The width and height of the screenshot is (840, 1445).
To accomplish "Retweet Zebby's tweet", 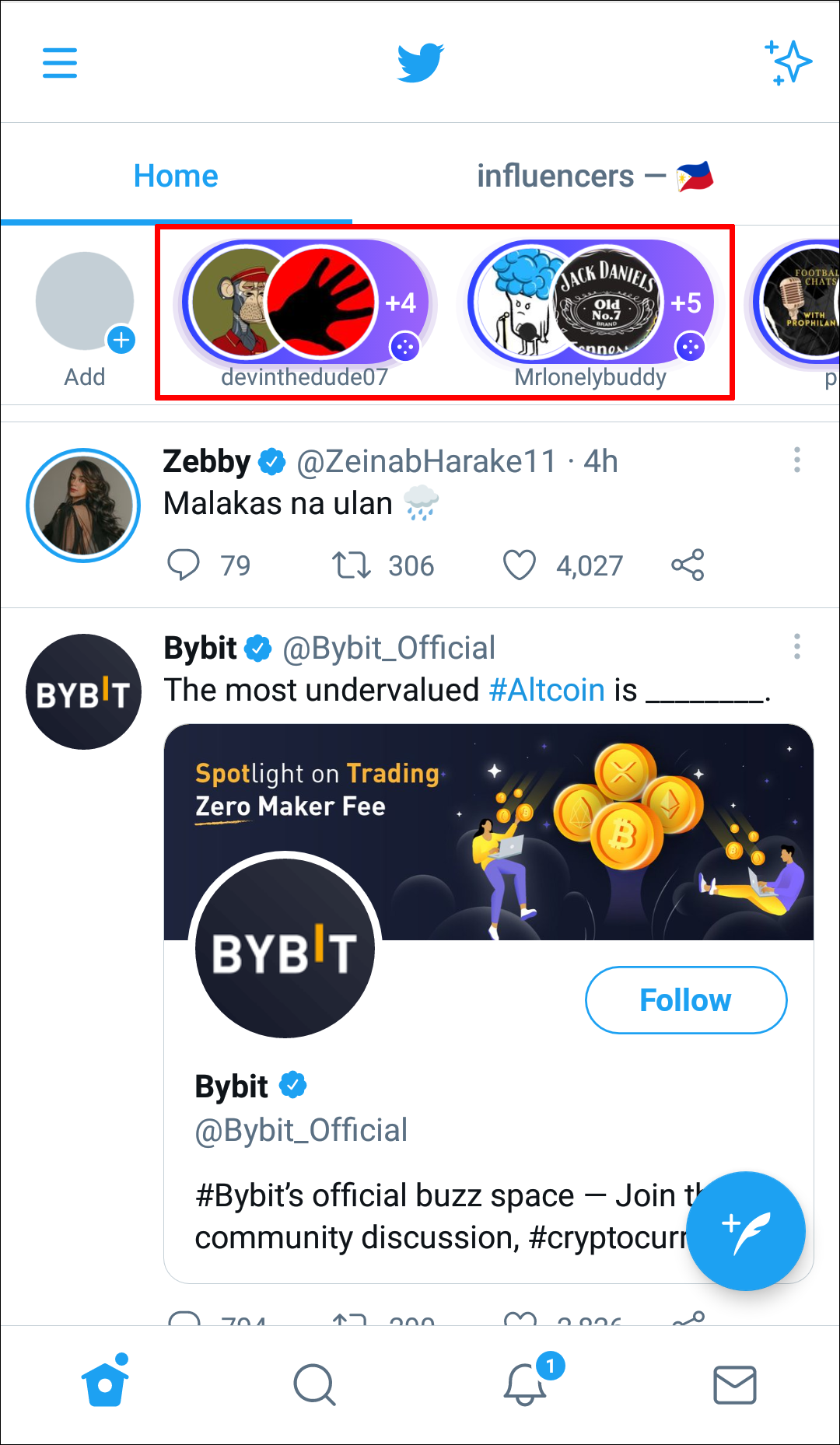I will click(351, 565).
